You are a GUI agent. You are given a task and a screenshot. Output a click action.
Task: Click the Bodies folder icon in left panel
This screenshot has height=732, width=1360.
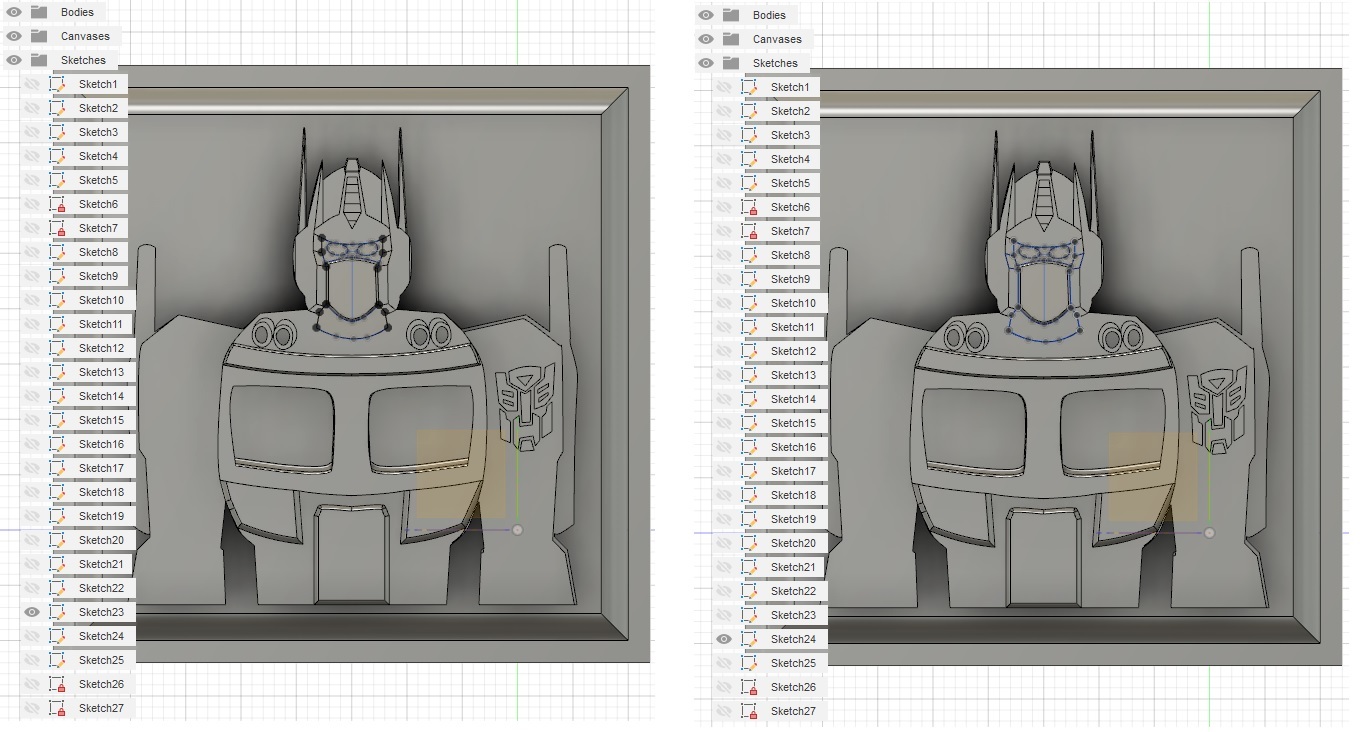39,12
